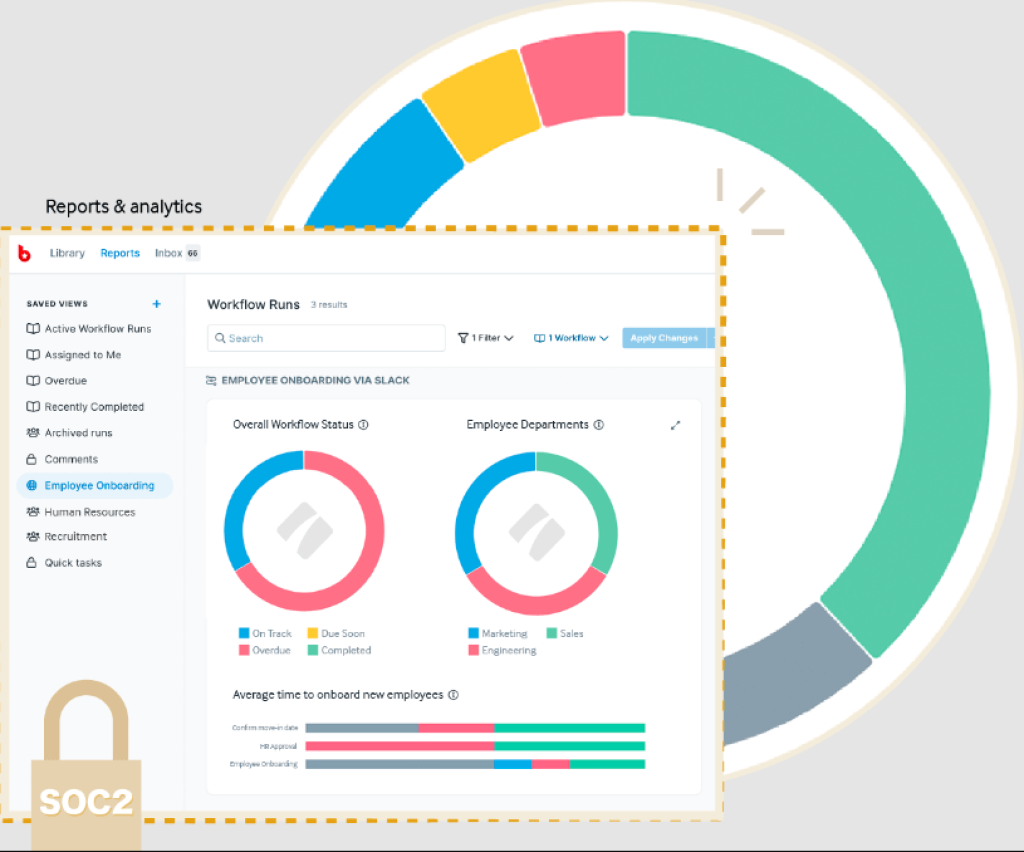
Task: Click the Archived runs people icon
Action: (x=32, y=433)
